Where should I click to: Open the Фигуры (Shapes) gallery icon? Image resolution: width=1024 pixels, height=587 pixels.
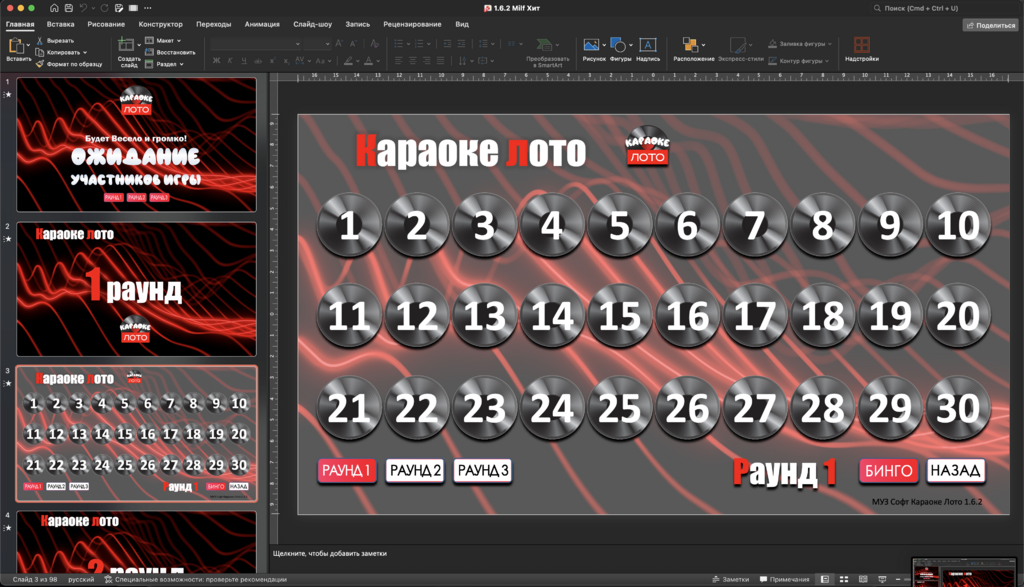tap(618, 44)
